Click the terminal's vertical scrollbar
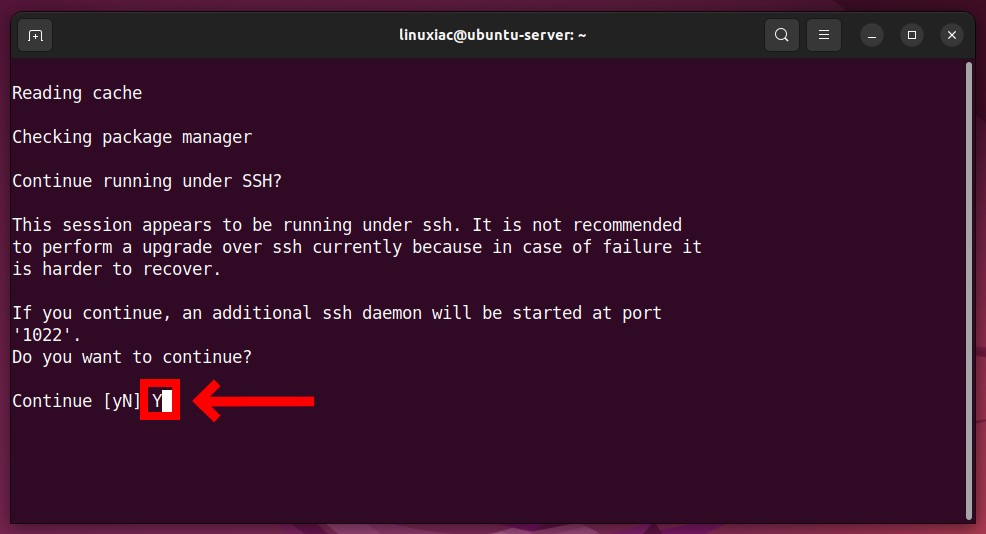This screenshot has height=534, width=986. (969, 291)
